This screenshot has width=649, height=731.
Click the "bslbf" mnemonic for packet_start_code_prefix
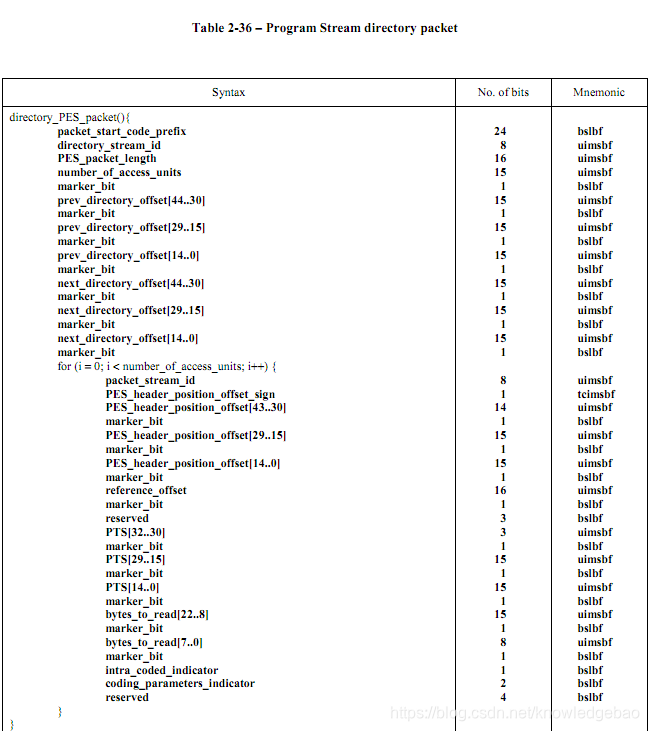[590, 131]
